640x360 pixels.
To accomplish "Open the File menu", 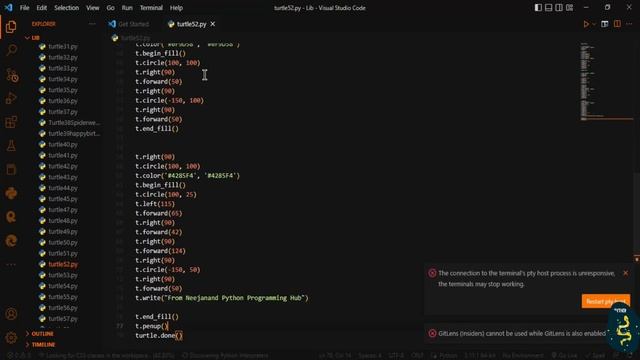I will 24,8.
